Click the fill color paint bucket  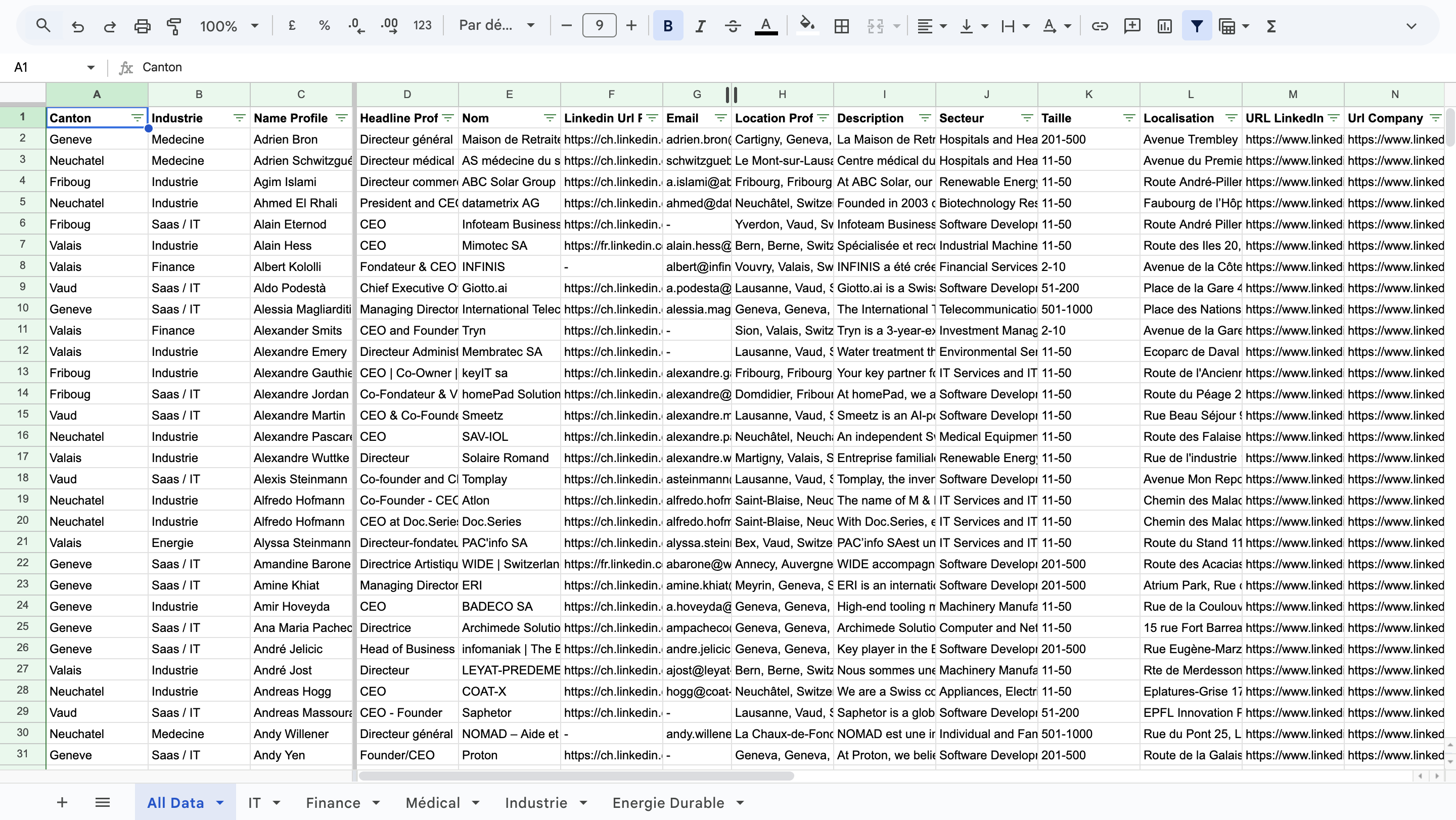click(x=807, y=25)
